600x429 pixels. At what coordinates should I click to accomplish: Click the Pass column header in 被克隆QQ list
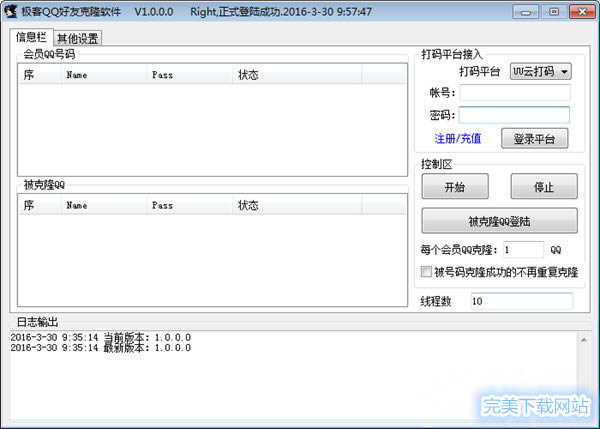190,205
